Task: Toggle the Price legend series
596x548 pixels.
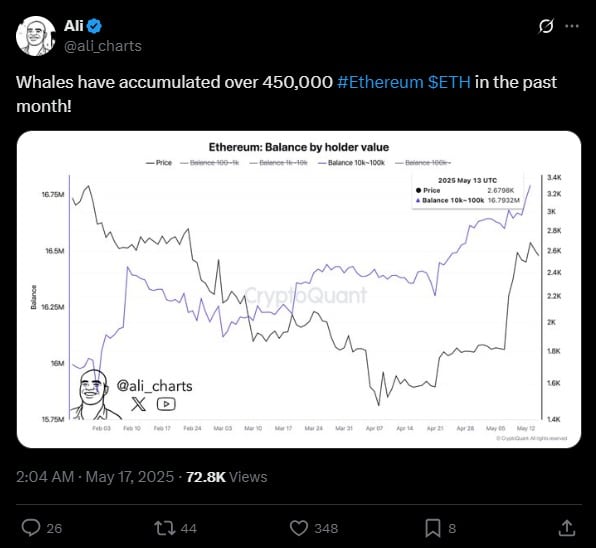Action: (x=159, y=163)
